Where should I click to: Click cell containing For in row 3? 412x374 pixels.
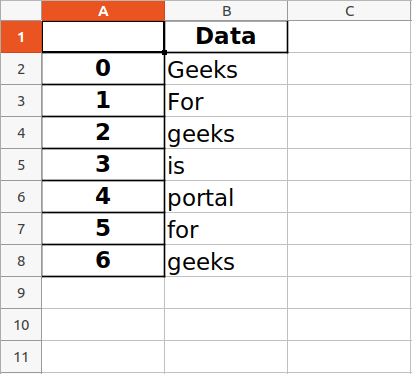tap(226, 101)
